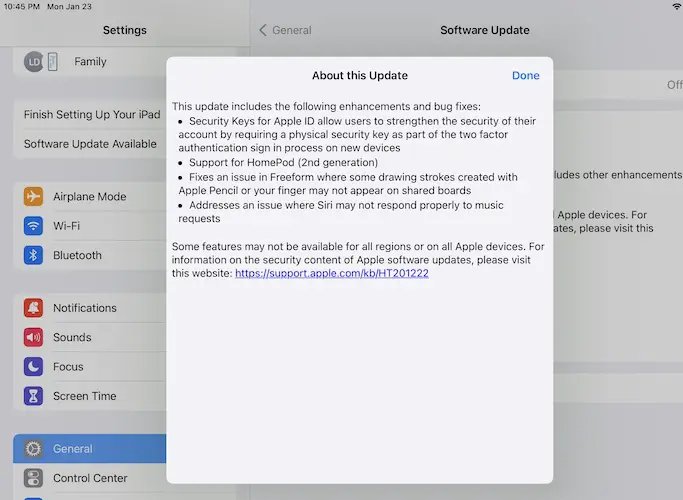The image size is (683, 500).
Task: Tap the Software Update page header
Action: coord(485,30)
